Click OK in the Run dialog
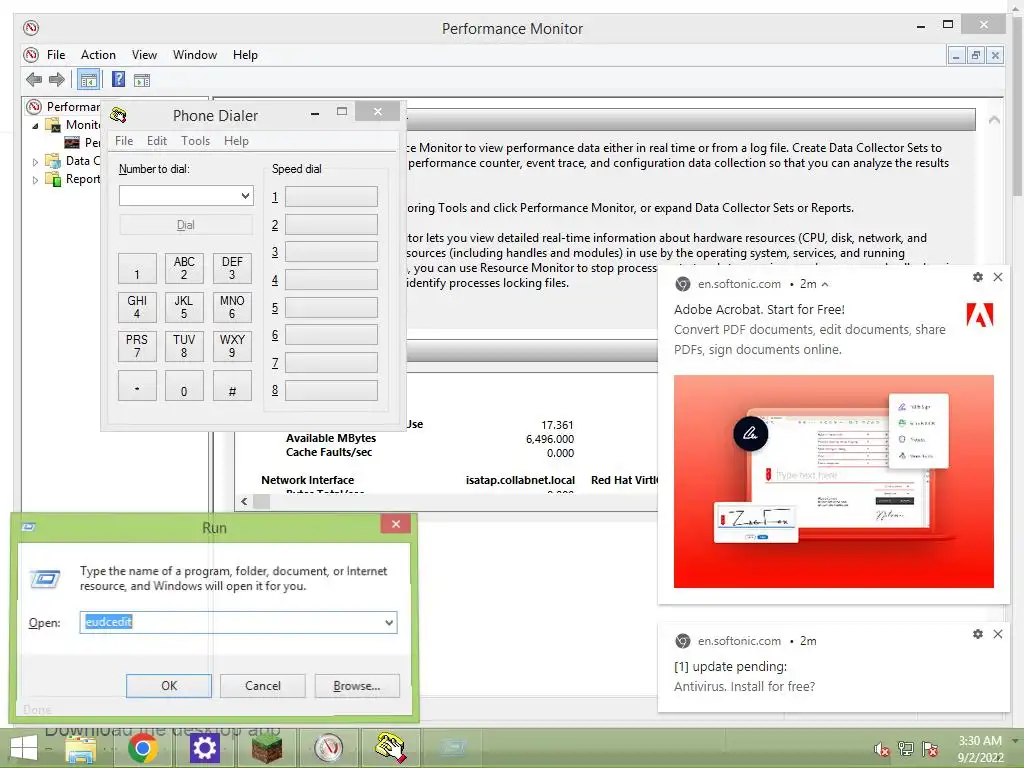 (x=168, y=686)
